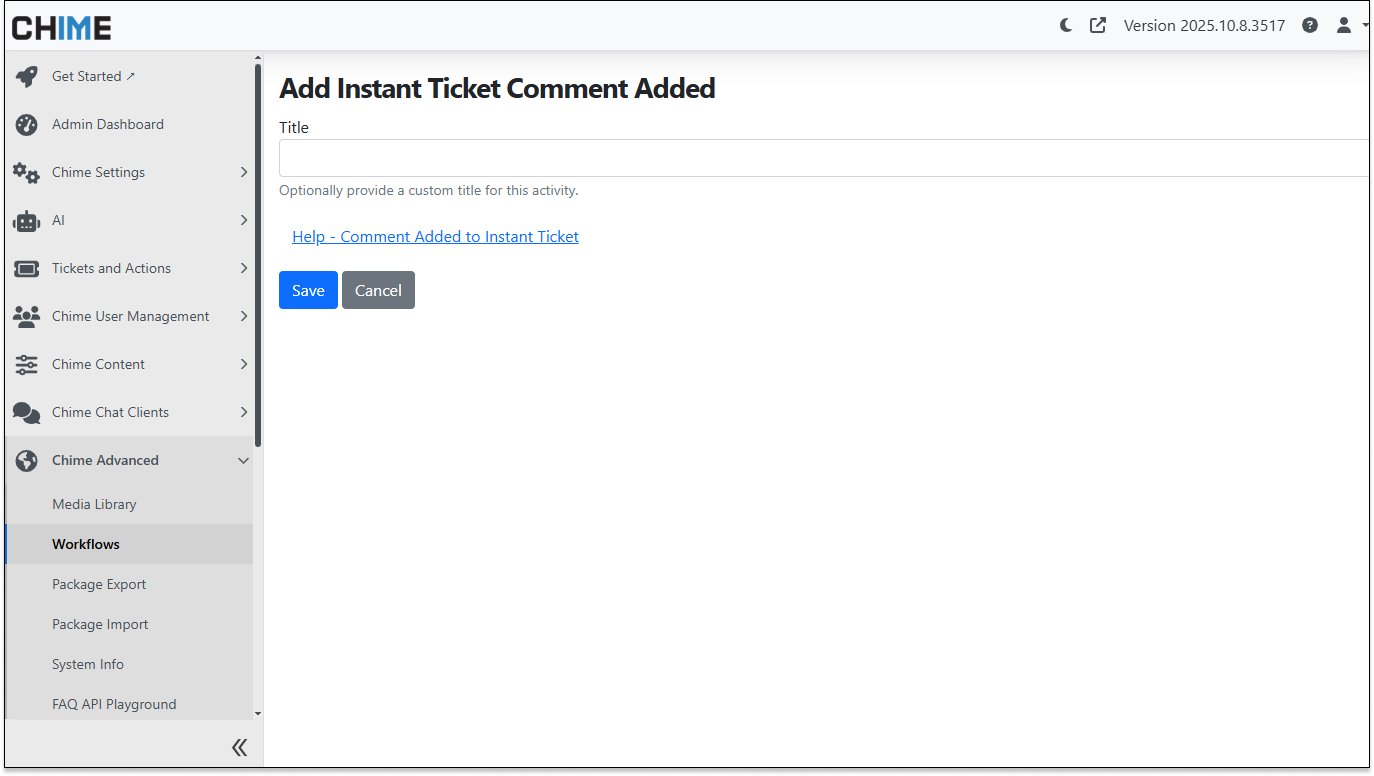Select Media Library in the sidebar
The width and height of the screenshot is (1374, 776).
pos(94,505)
